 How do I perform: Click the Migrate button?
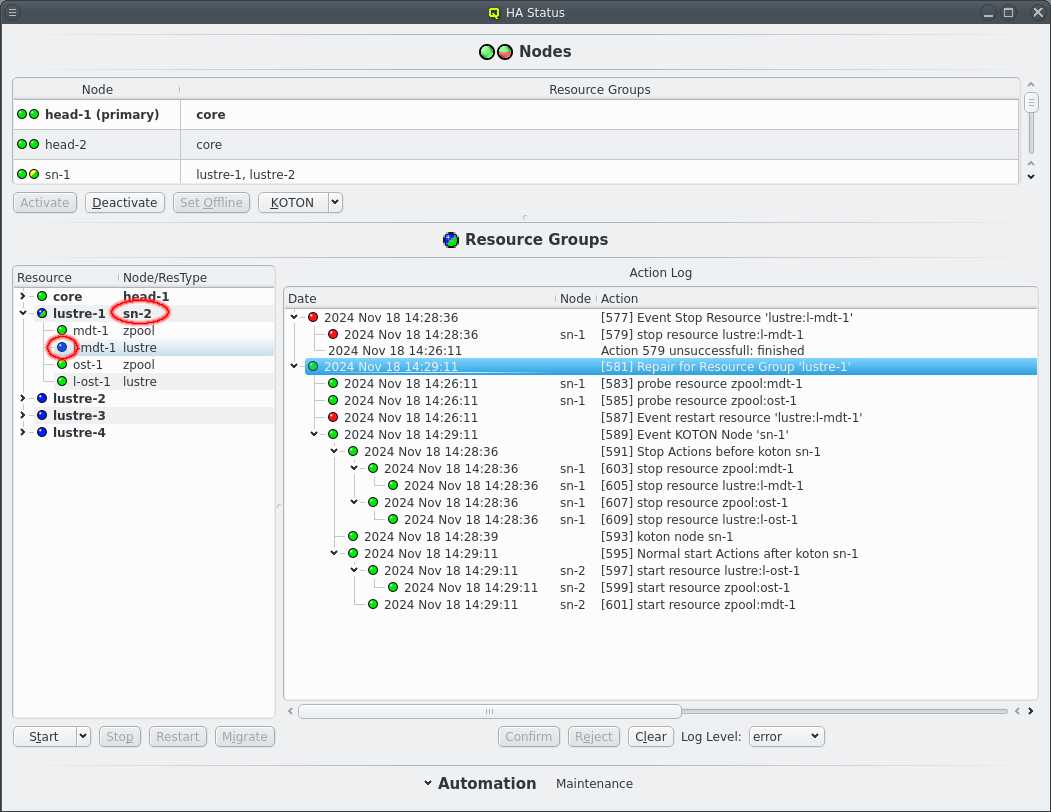[245, 736]
